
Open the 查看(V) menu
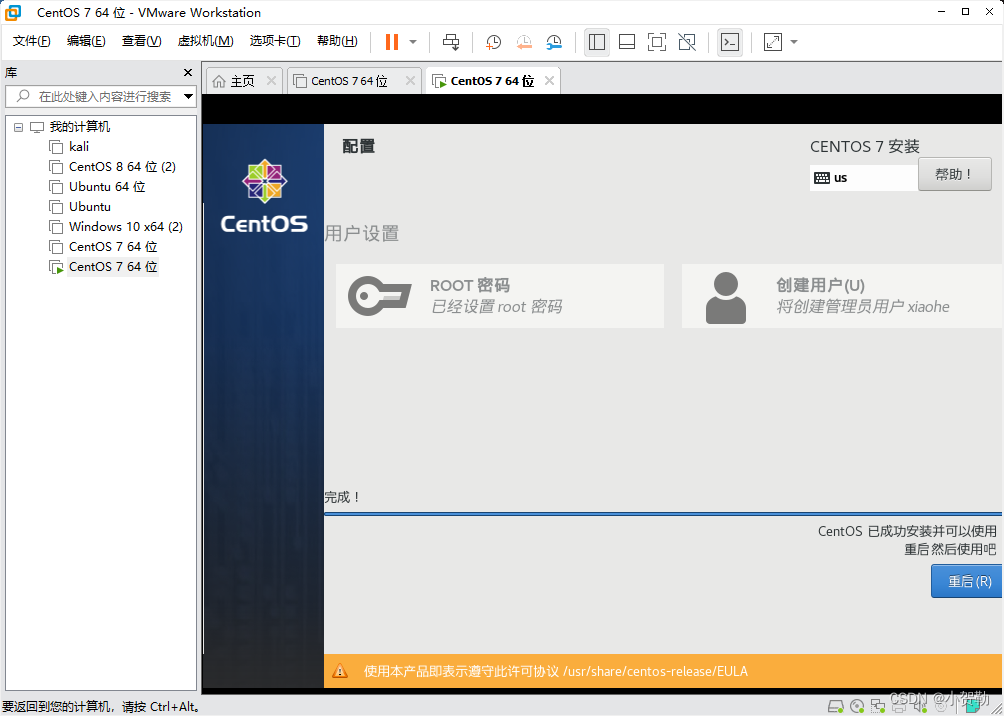(x=142, y=42)
